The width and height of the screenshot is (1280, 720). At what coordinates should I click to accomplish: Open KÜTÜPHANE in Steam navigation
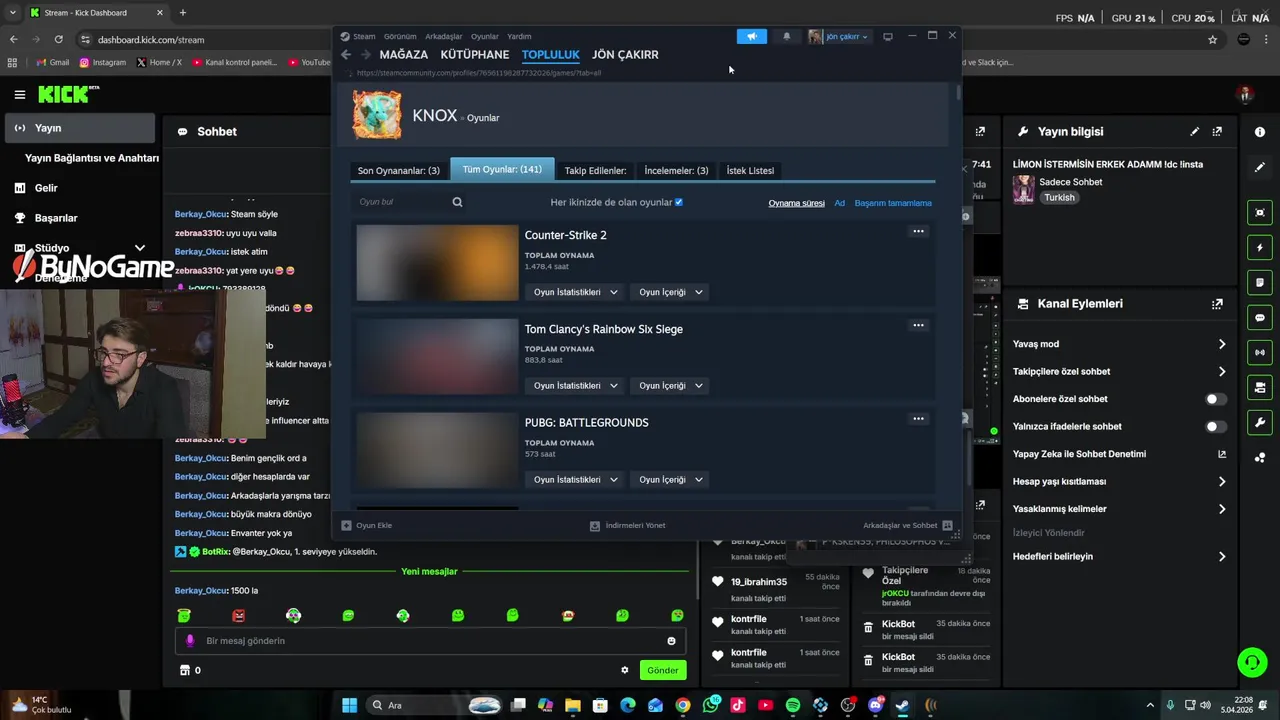point(475,55)
